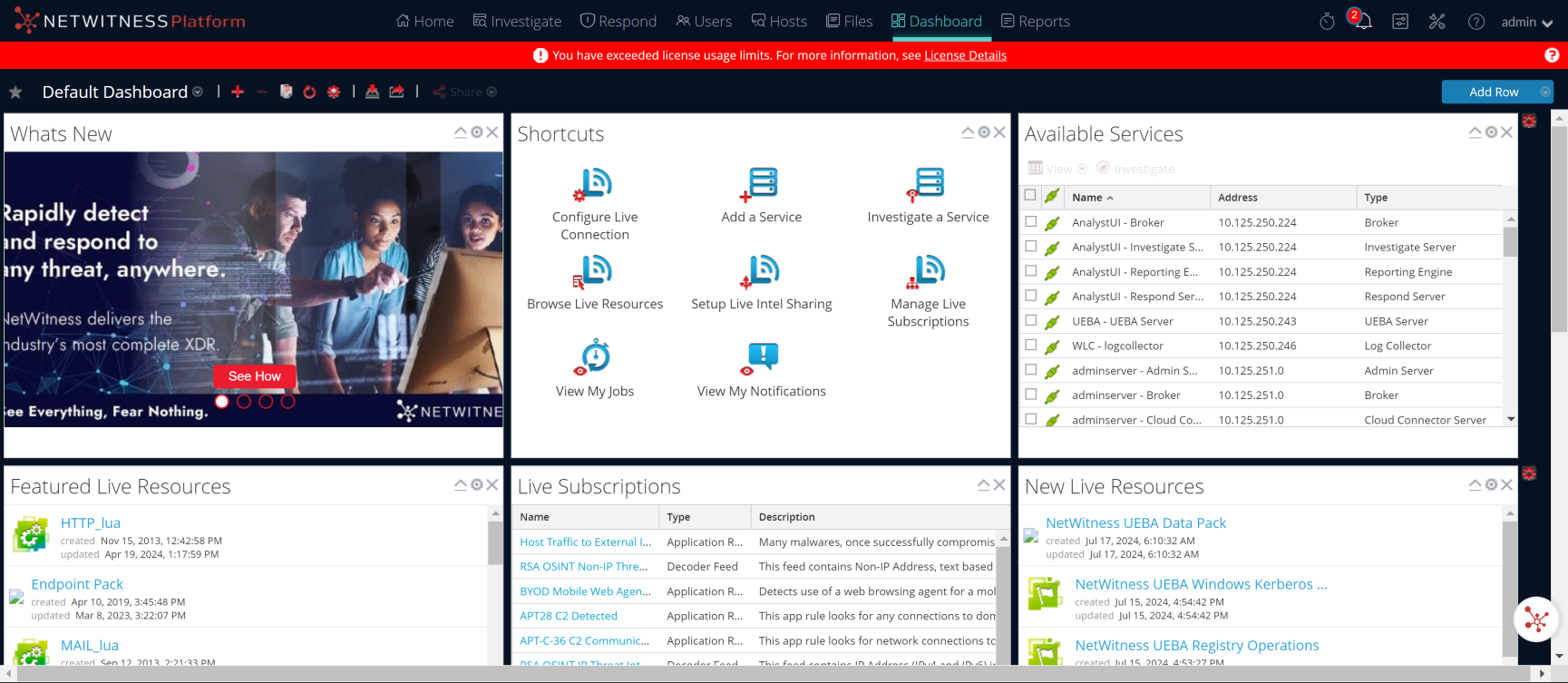Screen dimensions: 1568x683
Task: Check the AnalystUI - Reporting Engine row checkbox
Action: pos(1030,270)
